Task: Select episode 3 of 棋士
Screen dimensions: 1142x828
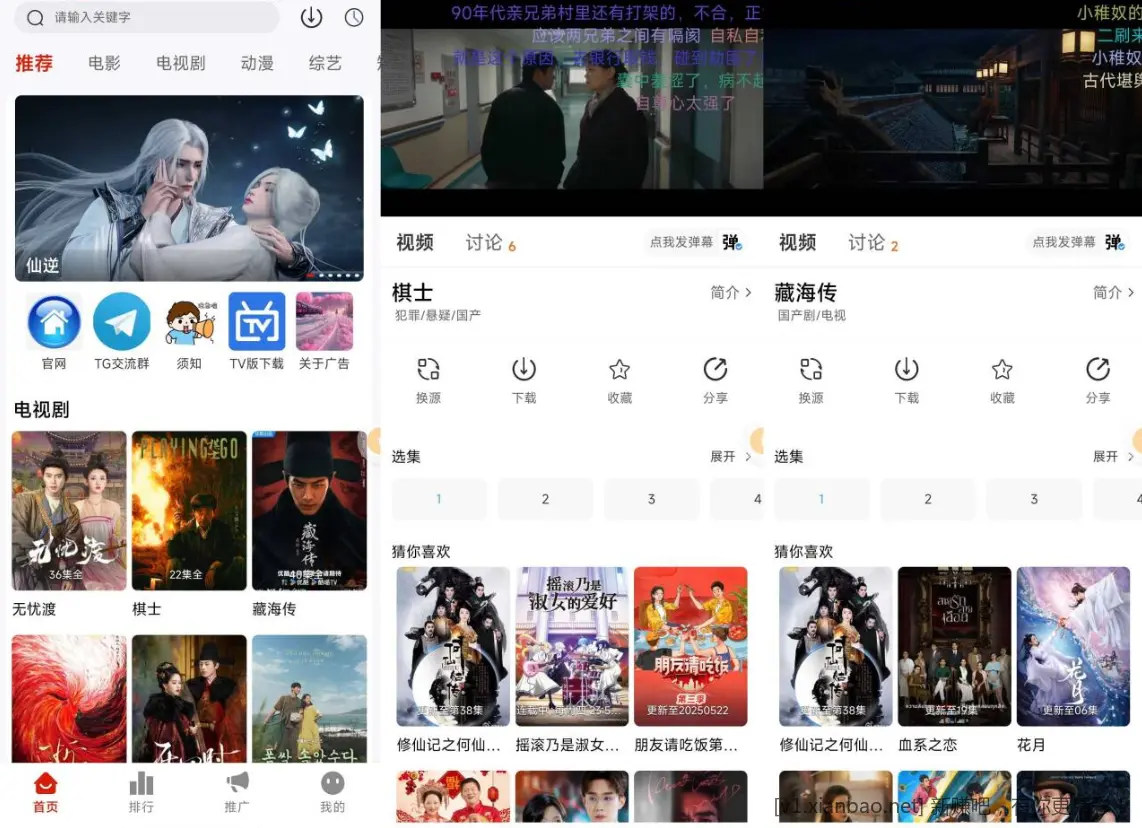Action: click(x=652, y=499)
